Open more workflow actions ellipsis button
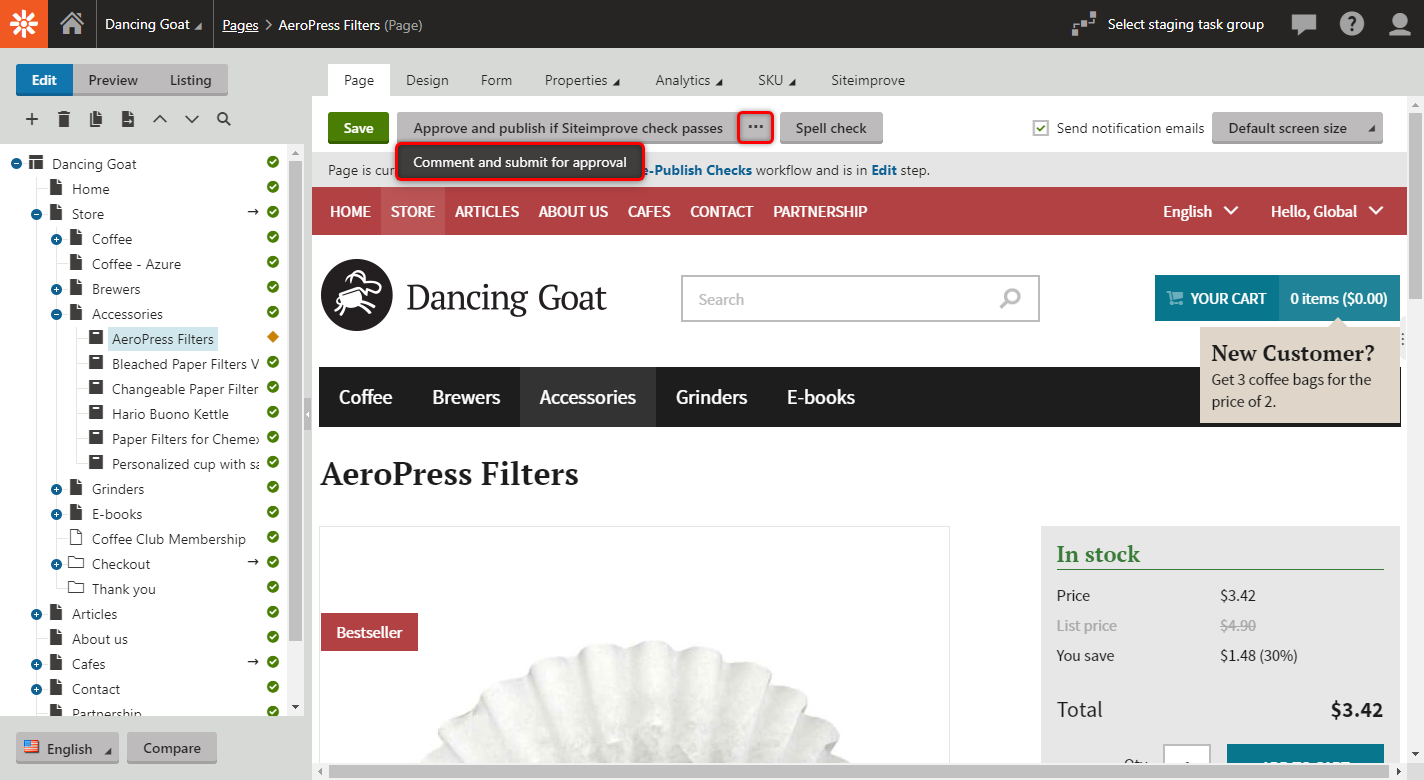Screen dimensions: 1424x780 pos(756,127)
